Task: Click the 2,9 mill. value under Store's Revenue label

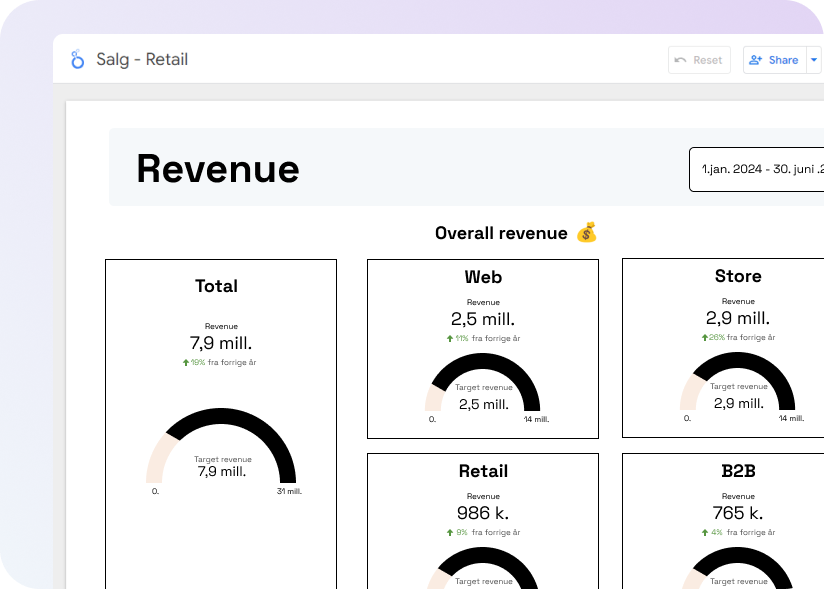Action: [738, 318]
